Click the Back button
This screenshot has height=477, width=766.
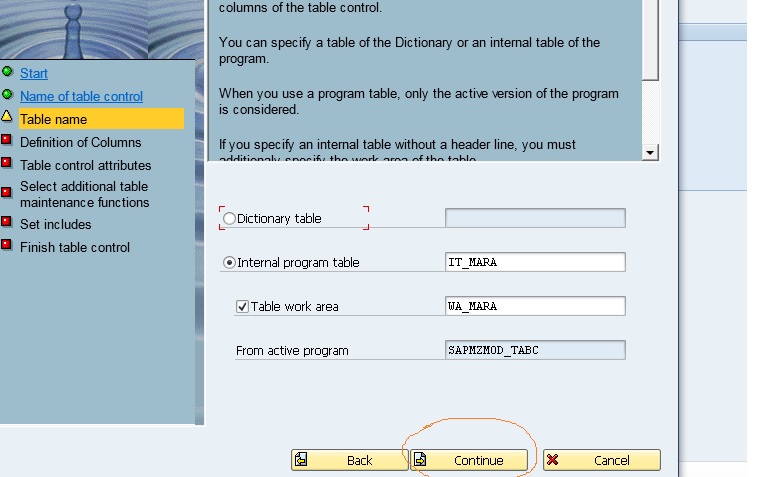[349, 460]
